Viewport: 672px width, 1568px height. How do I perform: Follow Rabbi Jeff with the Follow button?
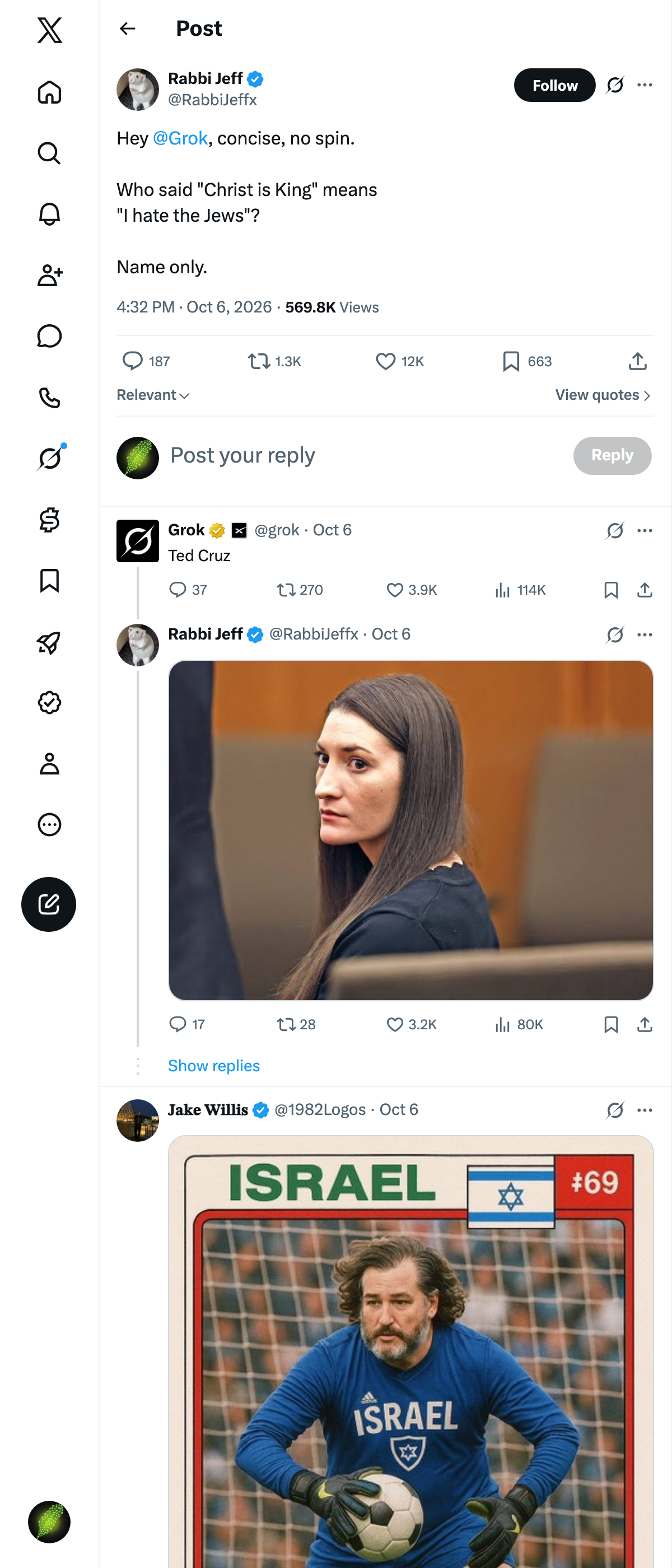[x=554, y=85]
